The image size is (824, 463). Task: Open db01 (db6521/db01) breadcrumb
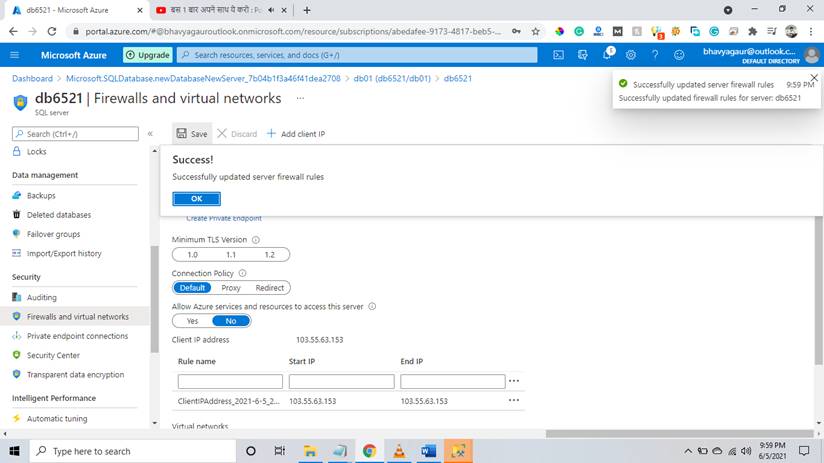point(392,78)
